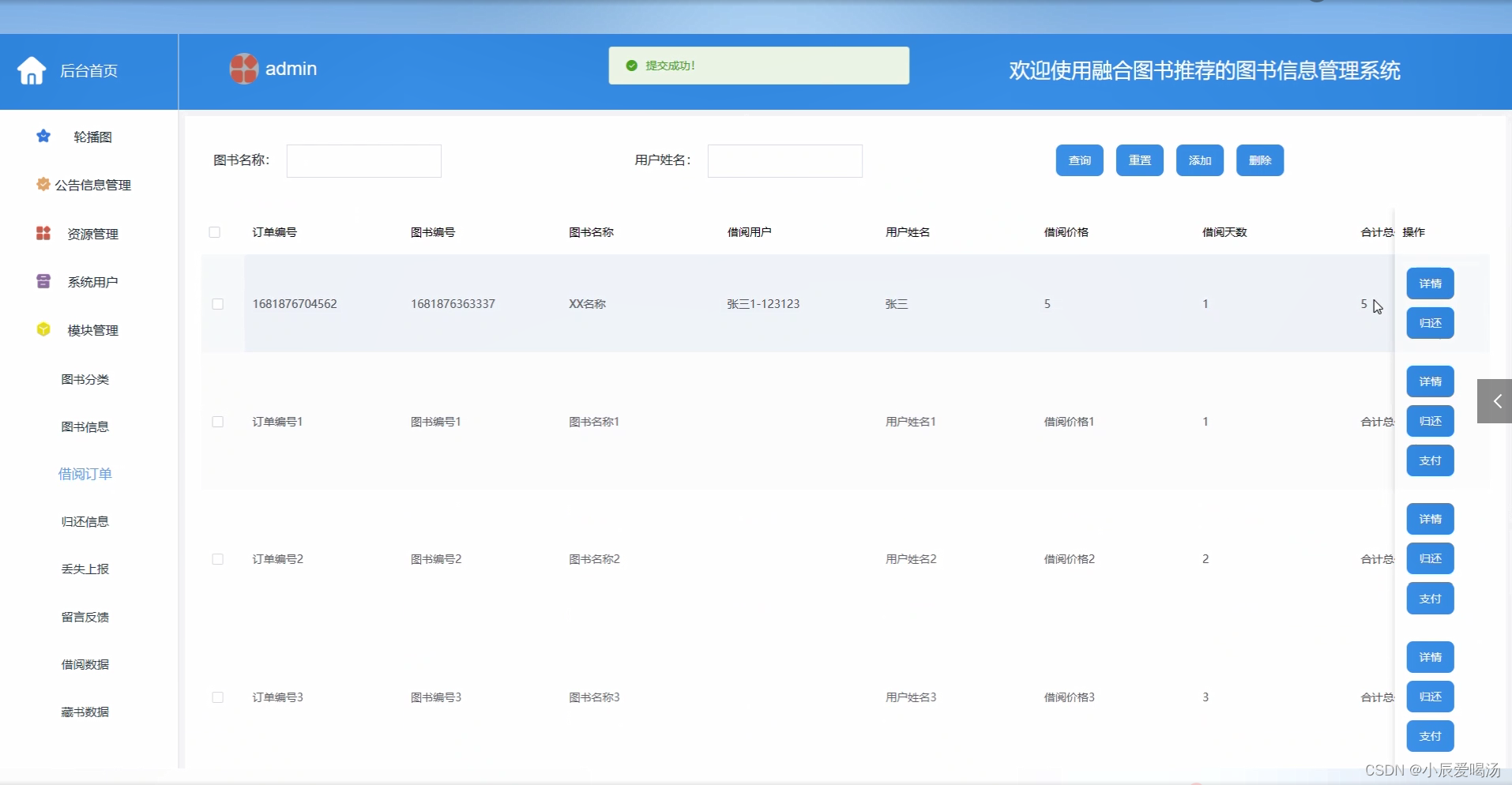Click the 轮播图 star icon
Viewport: 1512px width, 785px height.
[x=43, y=136]
